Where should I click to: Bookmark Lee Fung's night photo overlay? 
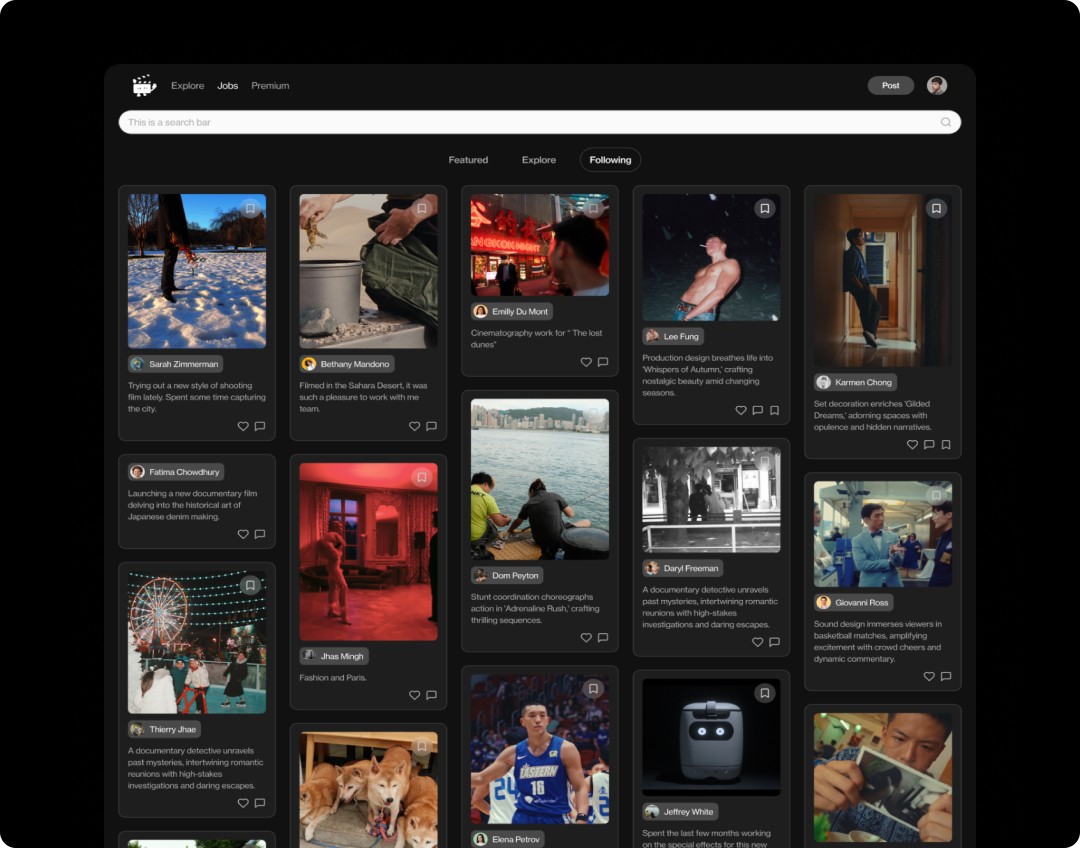[x=765, y=208]
